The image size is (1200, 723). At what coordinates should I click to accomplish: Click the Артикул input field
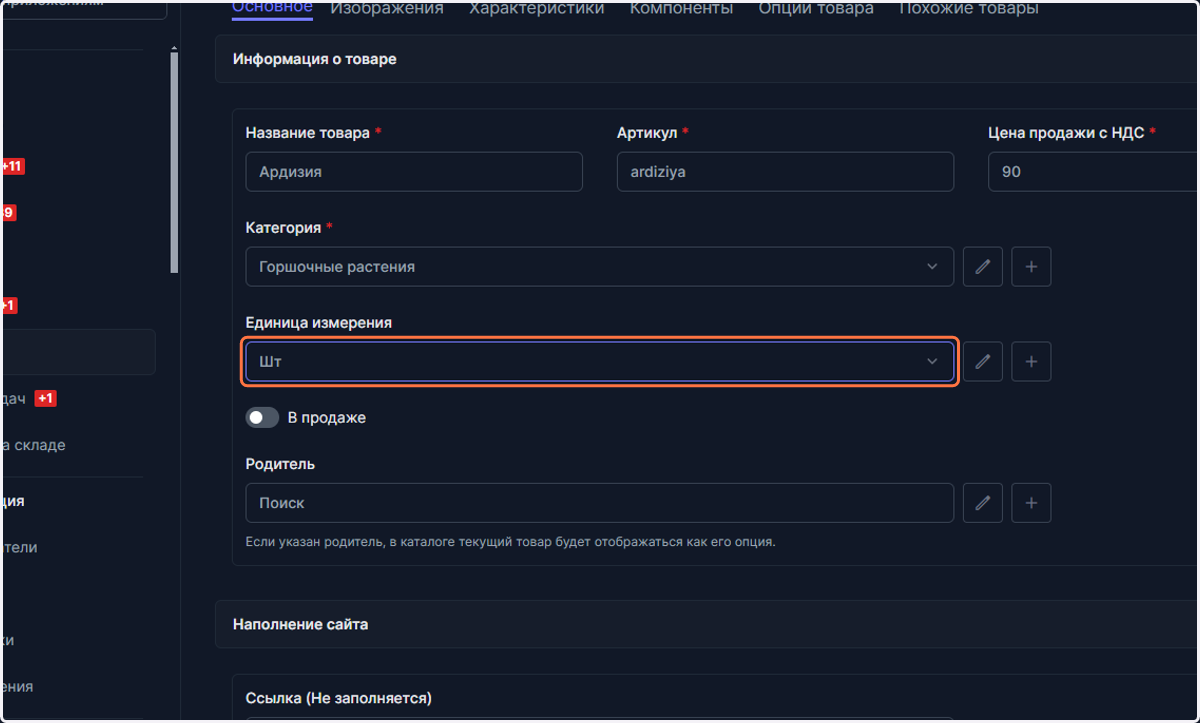tap(785, 172)
